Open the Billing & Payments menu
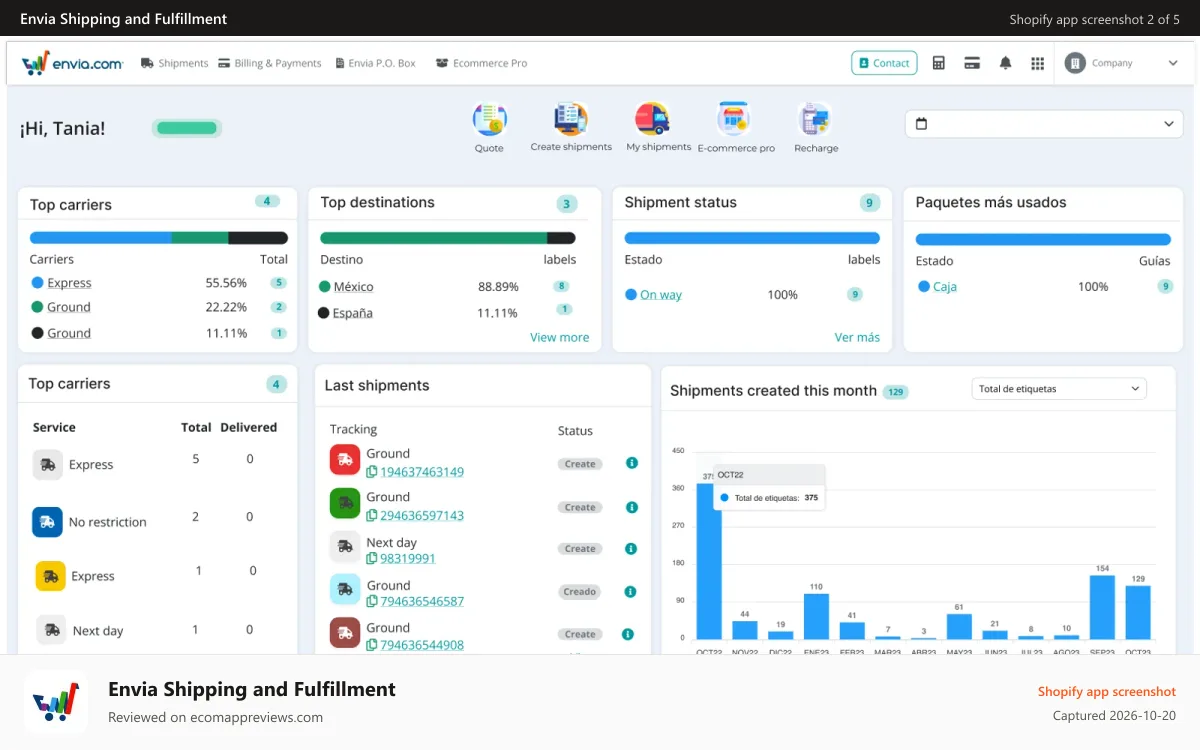The height and width of the screenshot is (750, 1200). click(x=270, y=63)
